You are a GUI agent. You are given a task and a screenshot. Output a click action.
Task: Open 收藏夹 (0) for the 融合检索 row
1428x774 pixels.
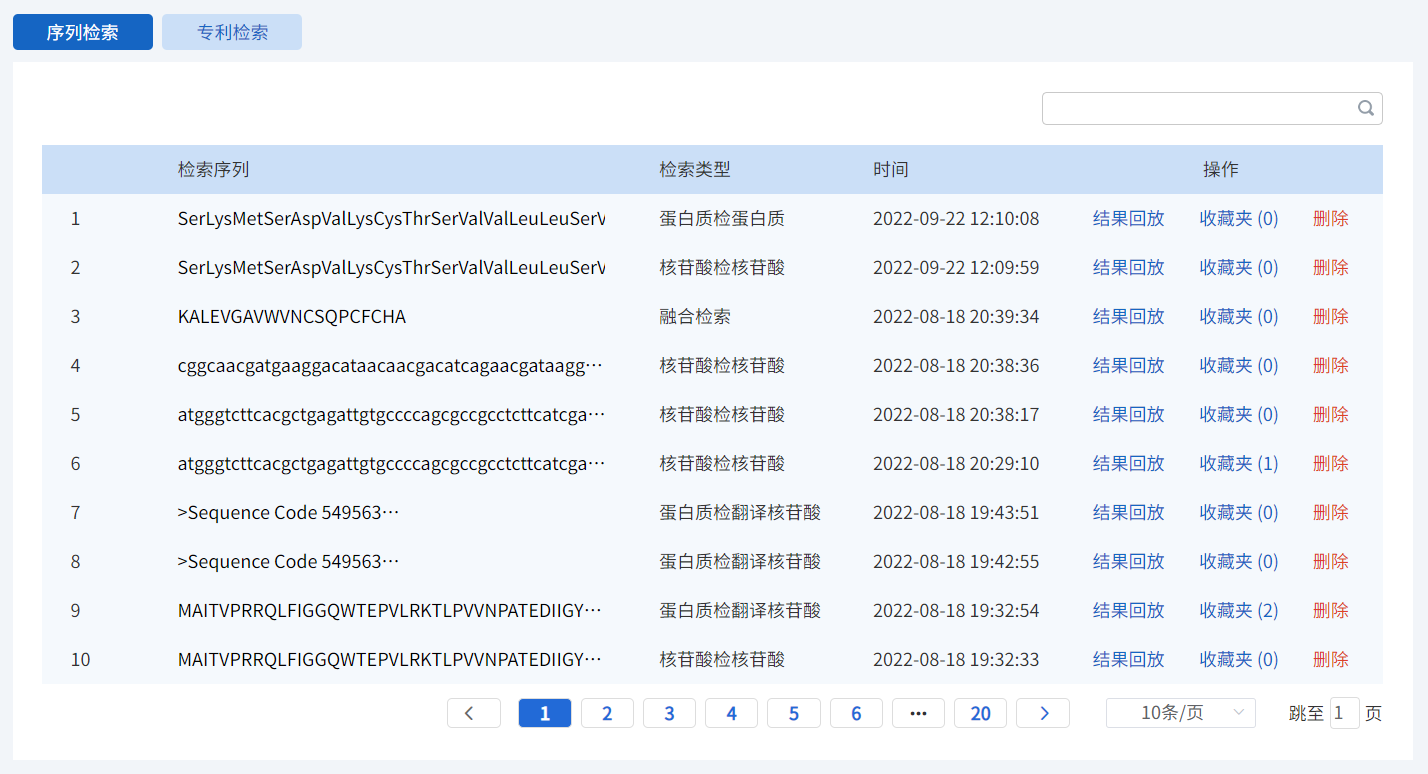point(1239,316)
